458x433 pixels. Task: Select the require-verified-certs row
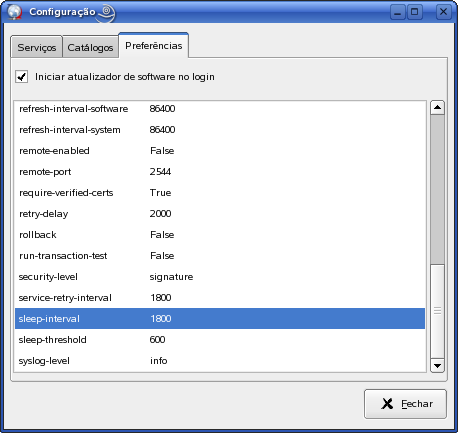tap(220, 193)
